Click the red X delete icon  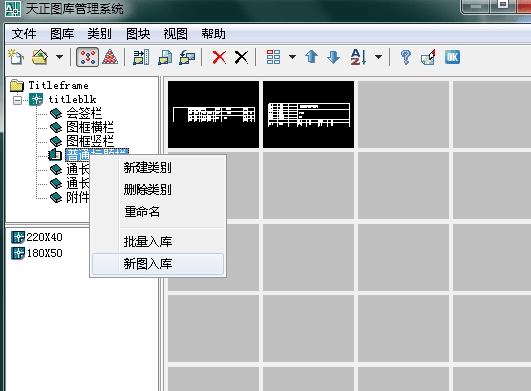pyautogui.click(x=219, y=57)
